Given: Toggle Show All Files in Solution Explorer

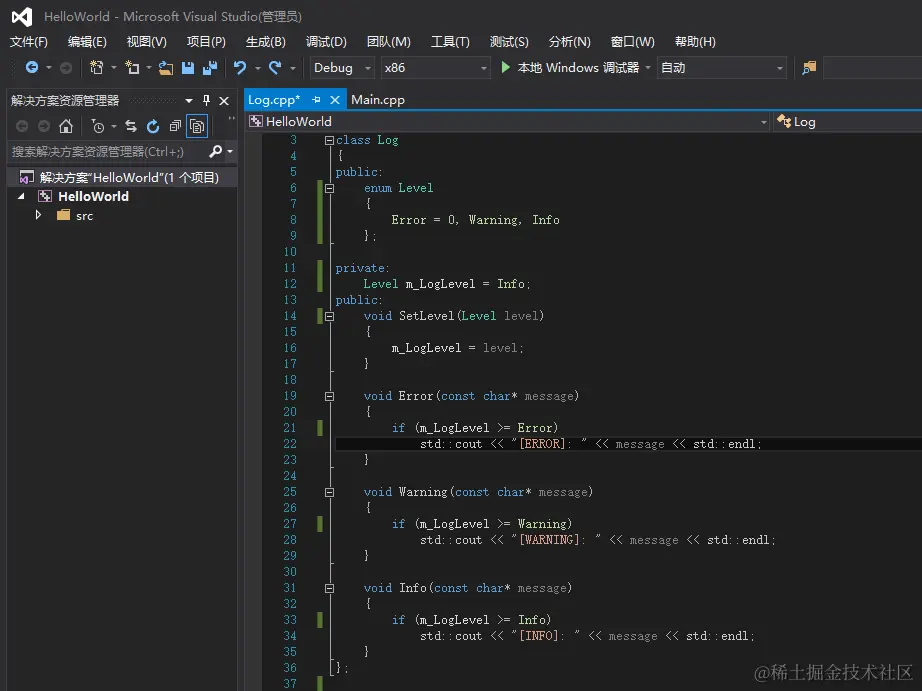Looking at the screenshot, I should (197, 126).
